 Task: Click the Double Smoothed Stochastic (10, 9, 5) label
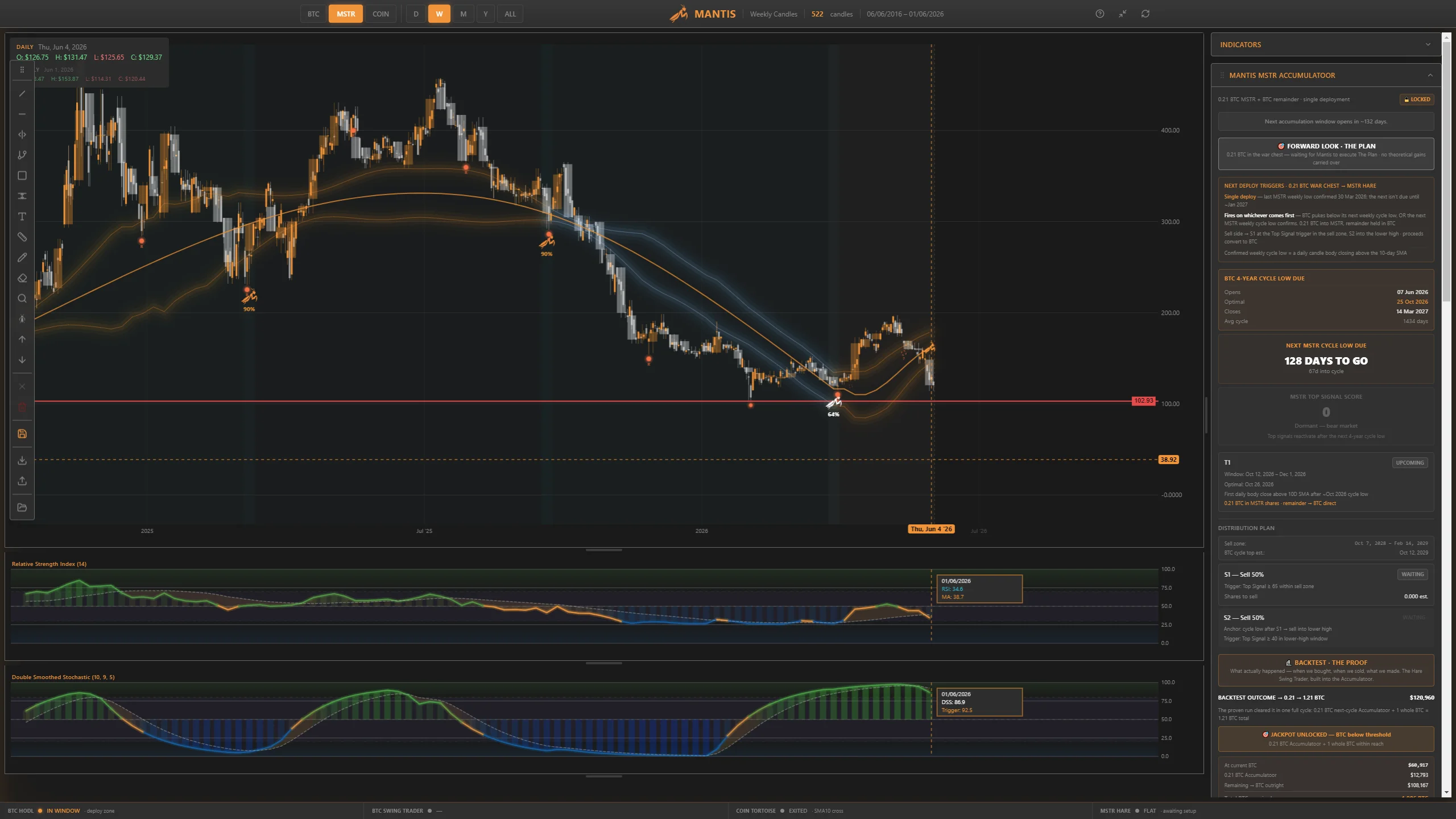pos(63,677)
